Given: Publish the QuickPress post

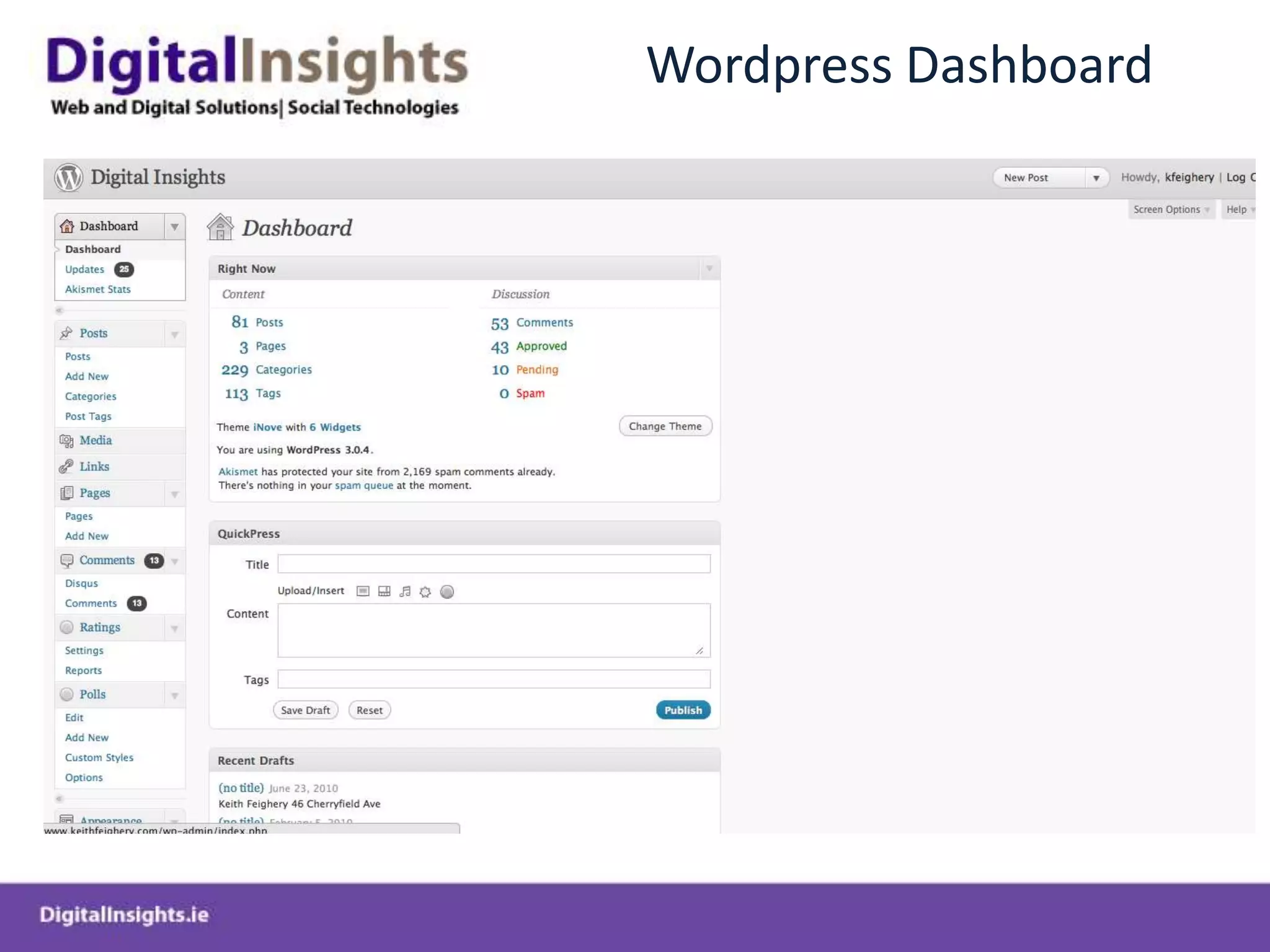Looking at the screenshot, I should point(683,710).
